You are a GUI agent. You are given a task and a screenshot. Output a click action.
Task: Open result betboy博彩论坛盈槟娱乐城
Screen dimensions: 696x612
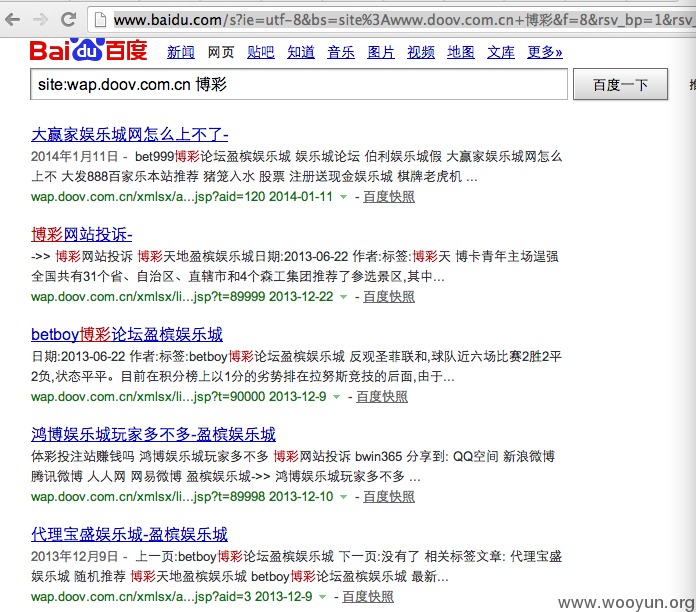pyautogui.click(x=127, y=334)
